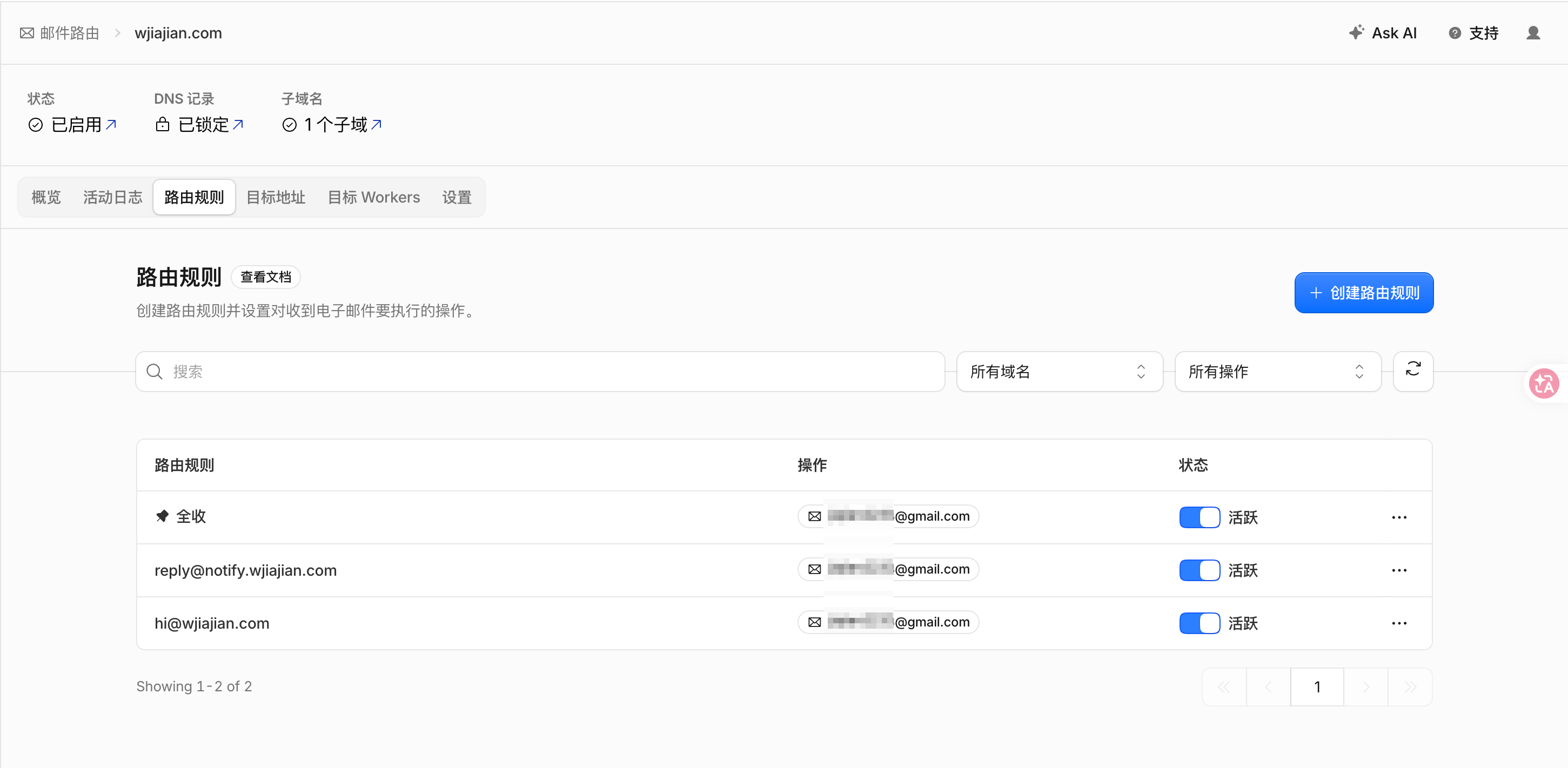This screenshot has height=768, width=1568.
Task: Click the Ask AI sparkle button
Action: 1383,33
